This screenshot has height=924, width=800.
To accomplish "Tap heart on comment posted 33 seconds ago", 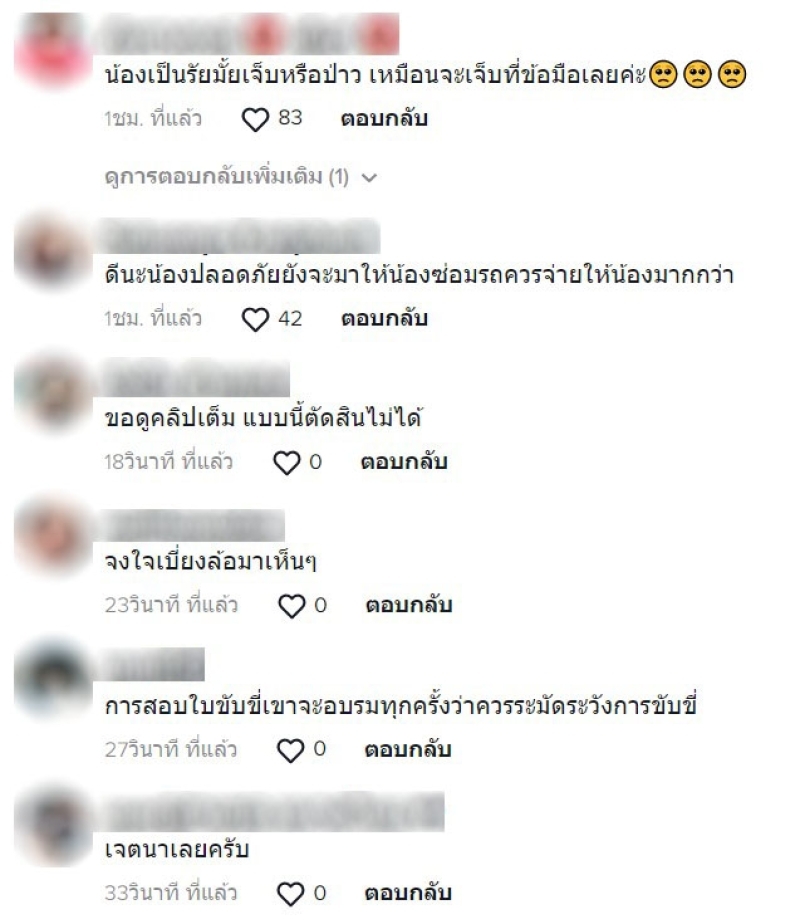I will tap(290, 894).
